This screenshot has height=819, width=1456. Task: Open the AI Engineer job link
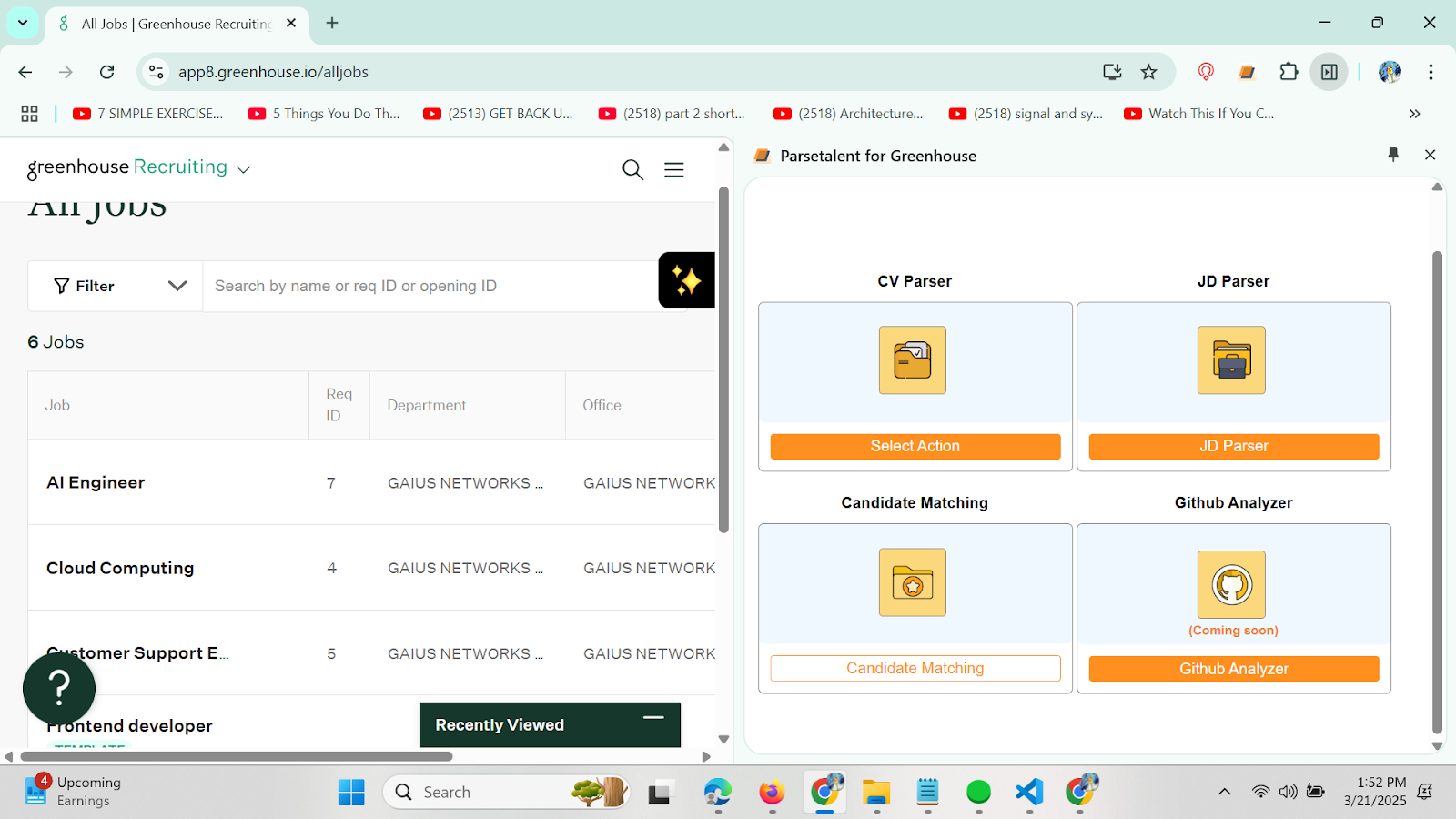[x=96, y=482]
